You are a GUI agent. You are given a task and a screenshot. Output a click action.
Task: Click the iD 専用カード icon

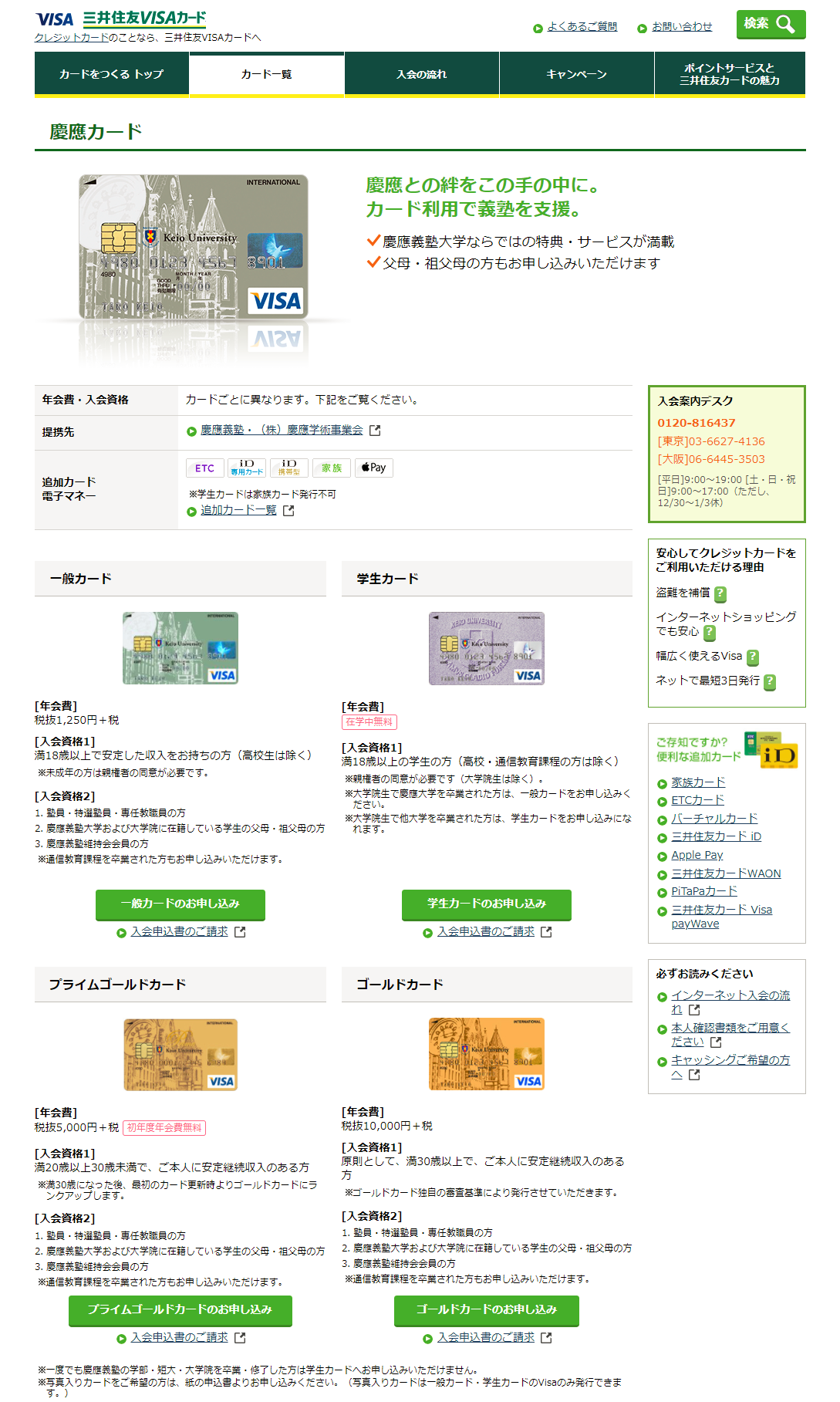(247, 468)
